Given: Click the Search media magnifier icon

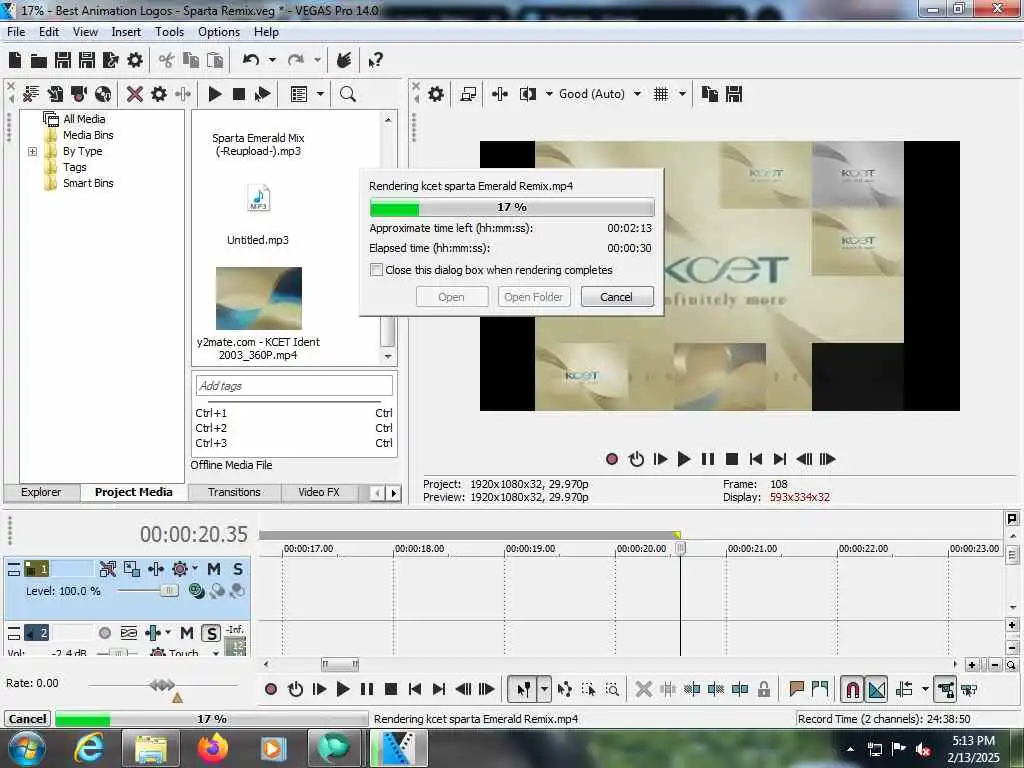Looking at the screenshot, I should 347,94.
